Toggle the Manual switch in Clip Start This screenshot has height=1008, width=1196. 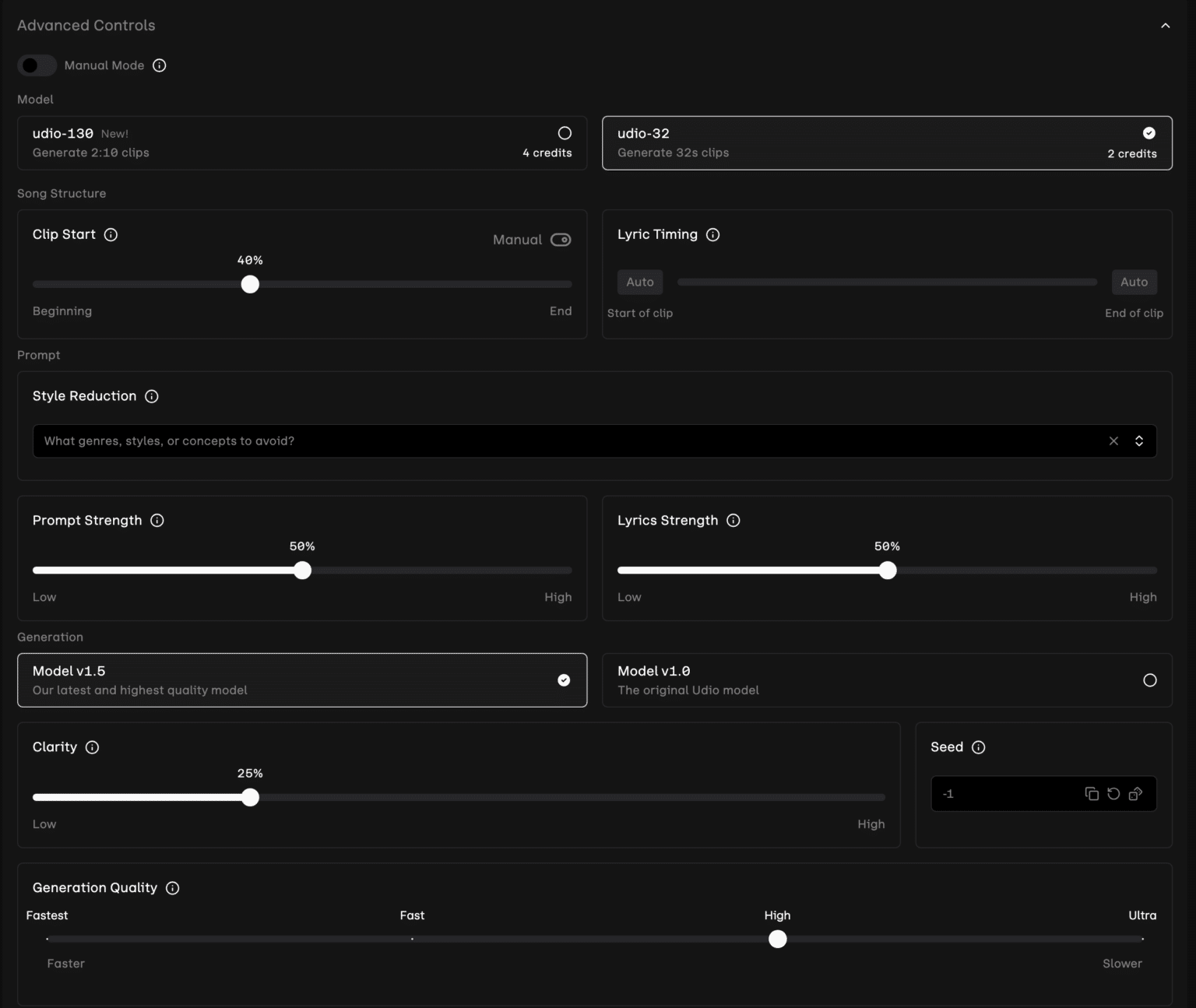(560, 240)
